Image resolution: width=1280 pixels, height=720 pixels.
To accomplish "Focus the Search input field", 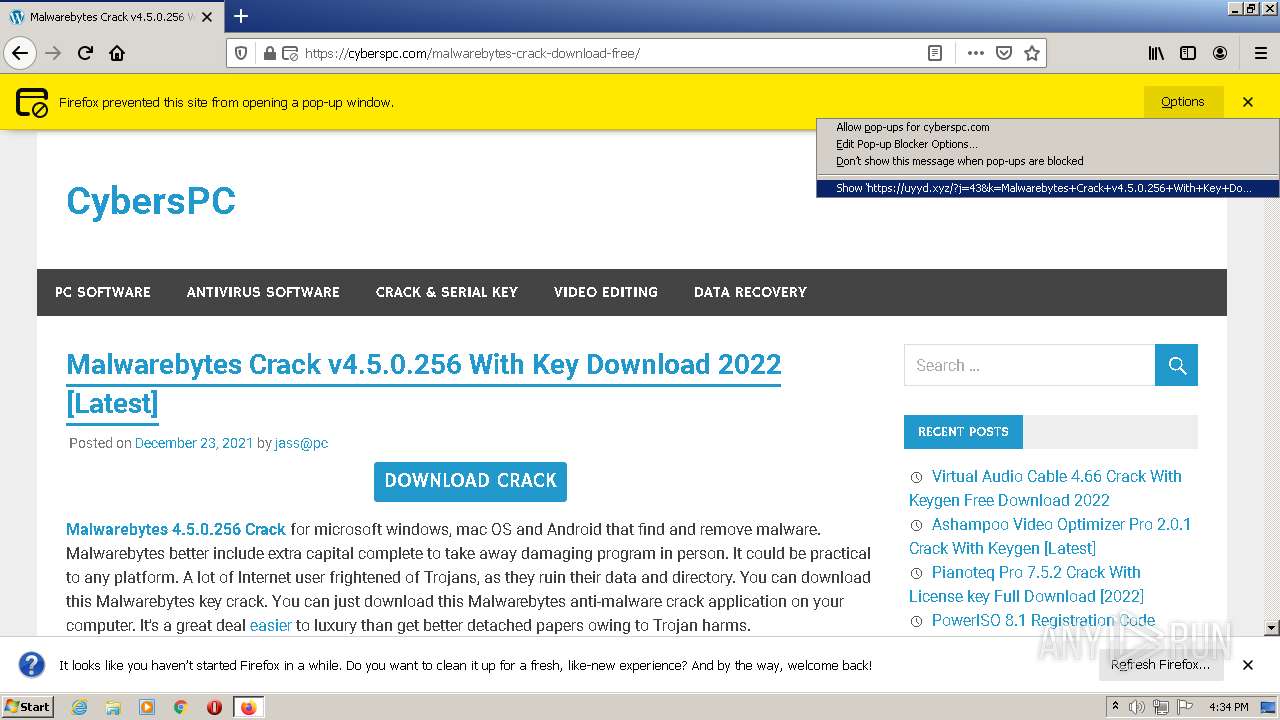I will (x=1030, y=365).
